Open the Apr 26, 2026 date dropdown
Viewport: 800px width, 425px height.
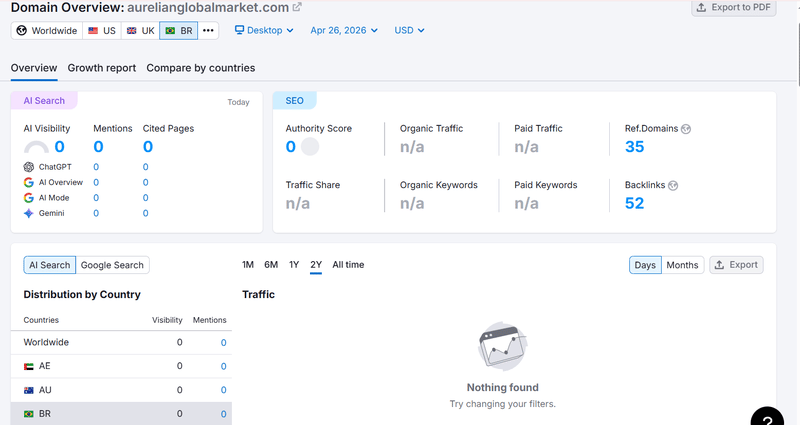[x=344, y=30]
